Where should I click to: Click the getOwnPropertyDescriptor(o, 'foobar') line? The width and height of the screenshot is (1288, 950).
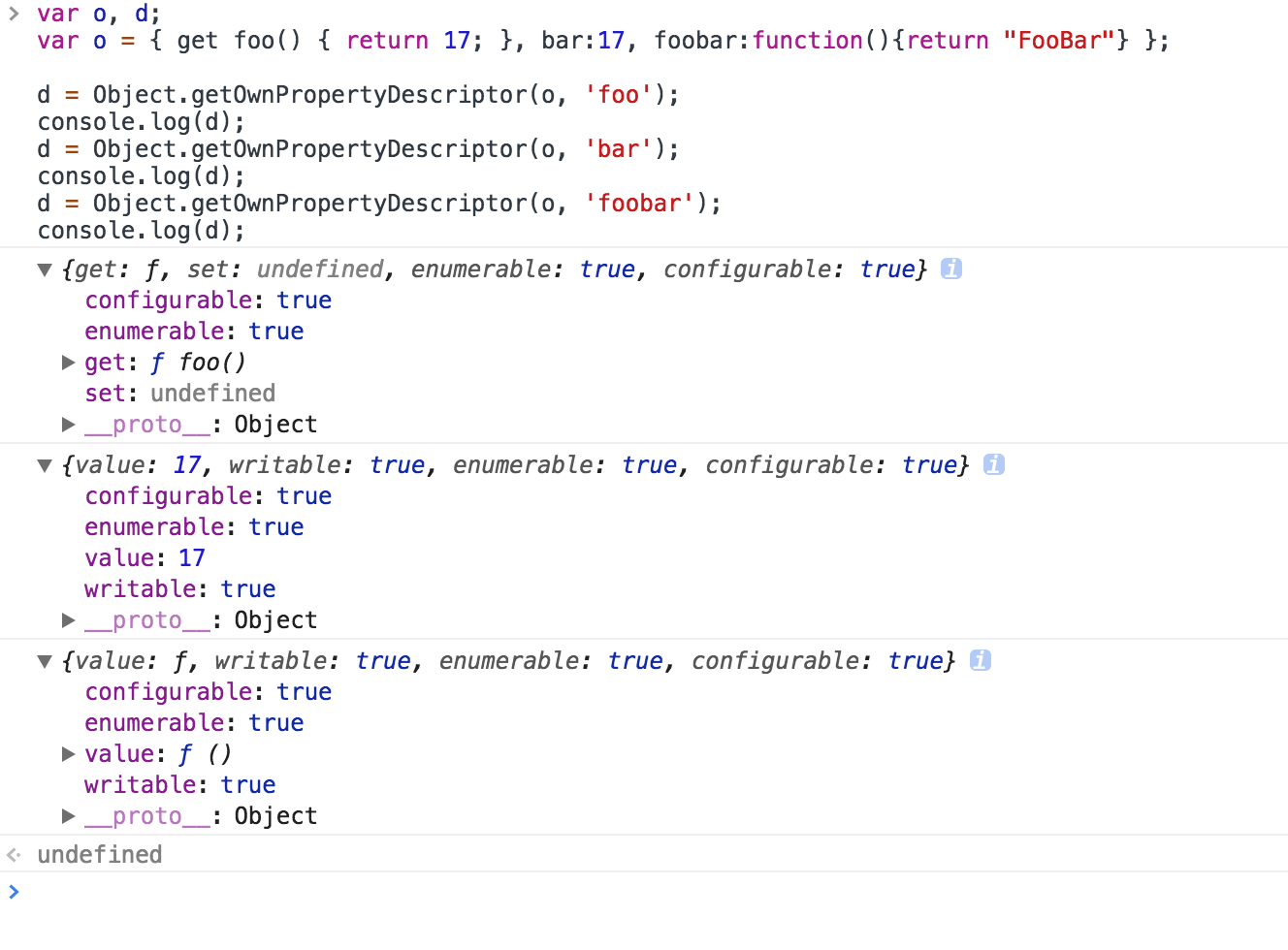379,204
